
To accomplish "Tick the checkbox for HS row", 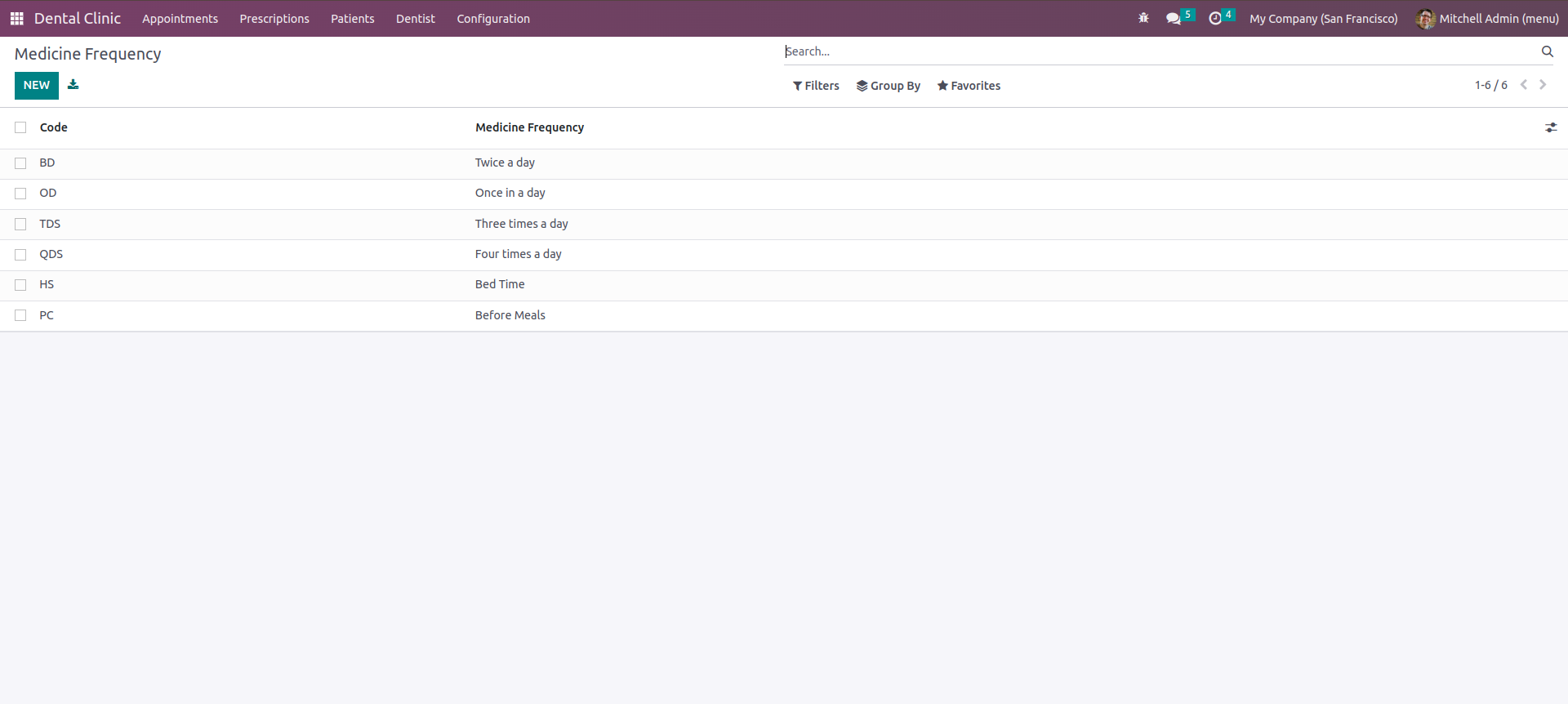I will (20, 285).
